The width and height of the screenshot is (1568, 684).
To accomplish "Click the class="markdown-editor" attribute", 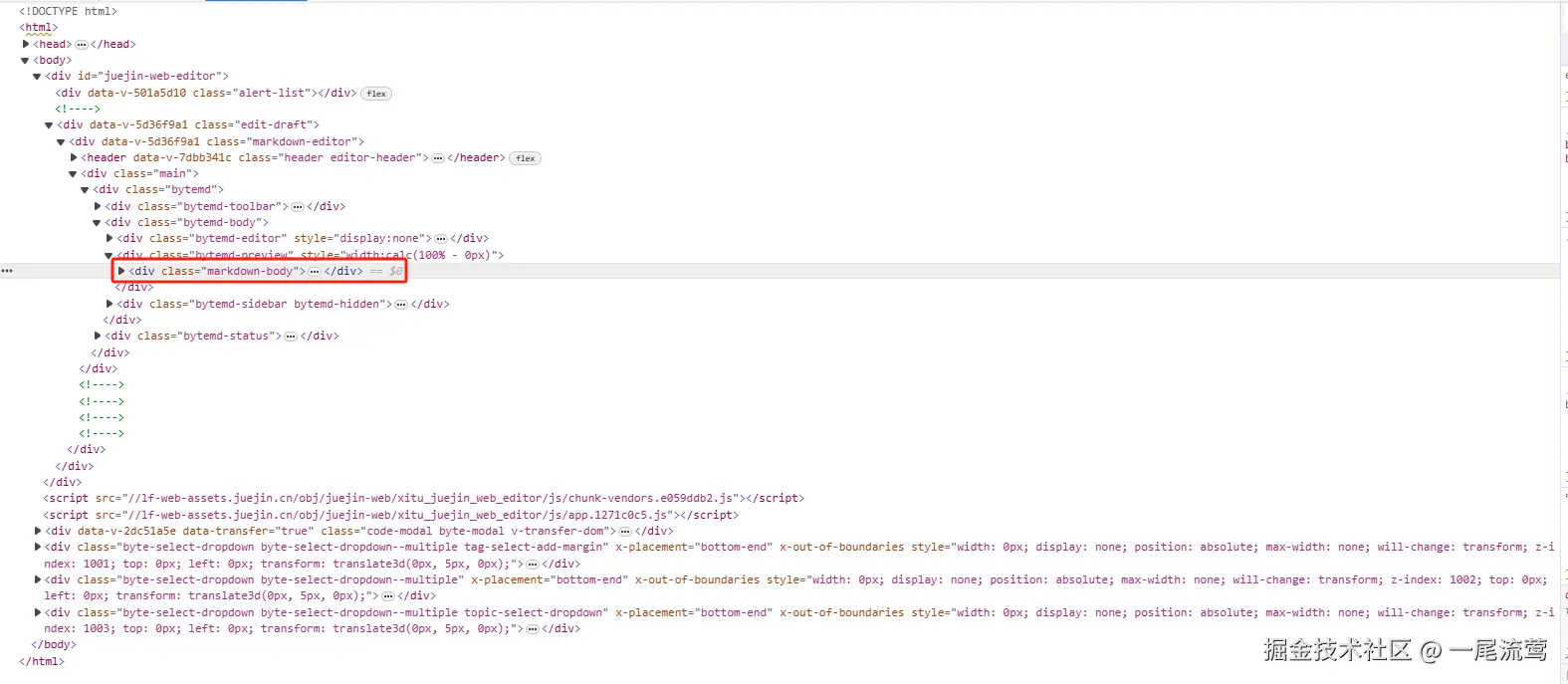I will click(283, 141).
